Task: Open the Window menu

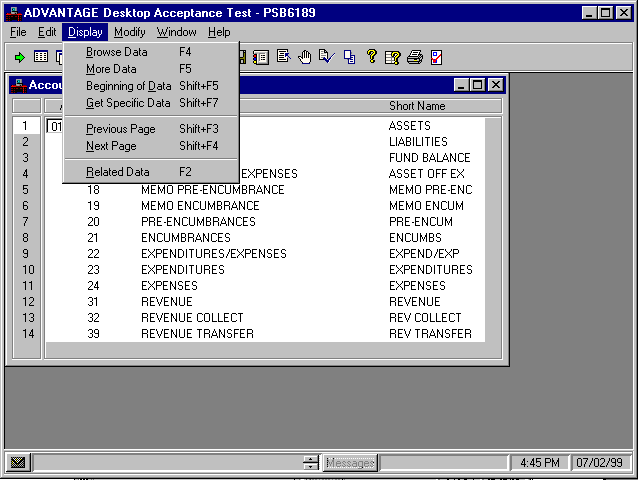Action: pyautogui.click(x=177, y=32)
